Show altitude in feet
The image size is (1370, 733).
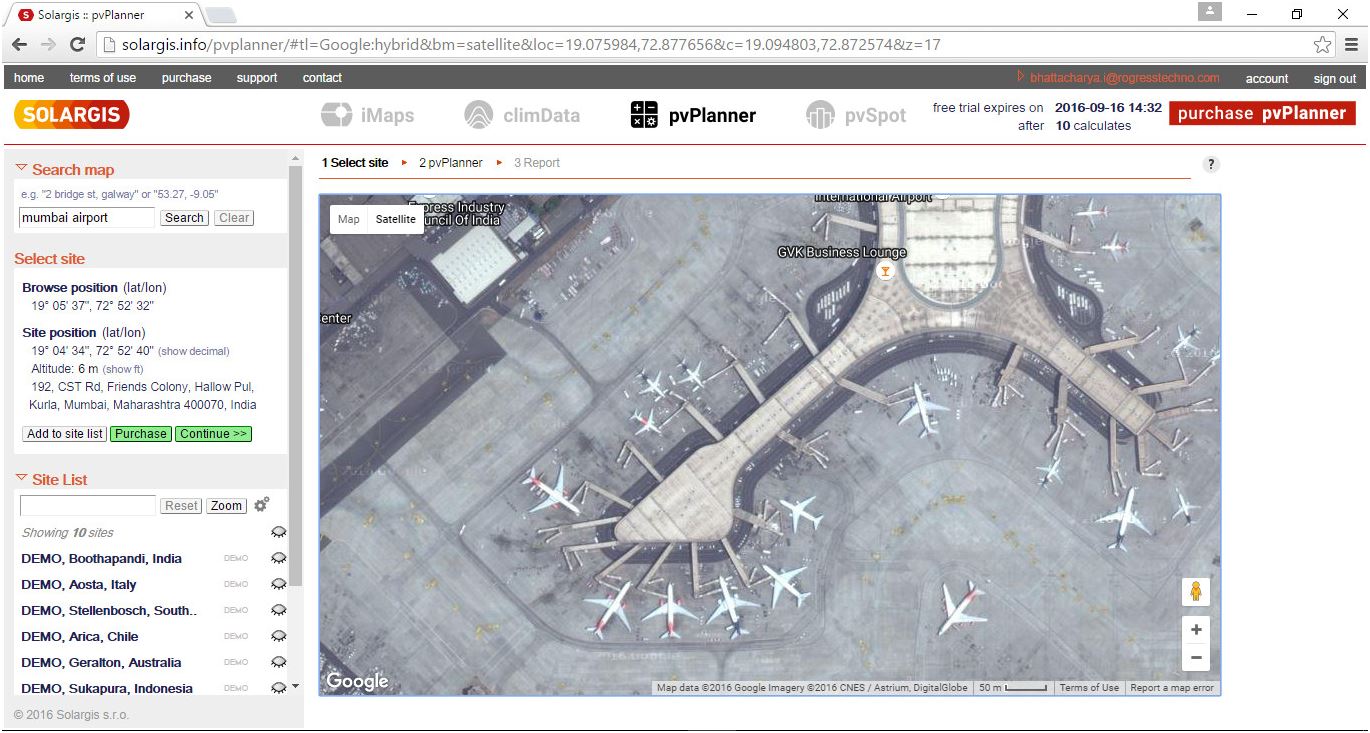[x=123, y=370]
